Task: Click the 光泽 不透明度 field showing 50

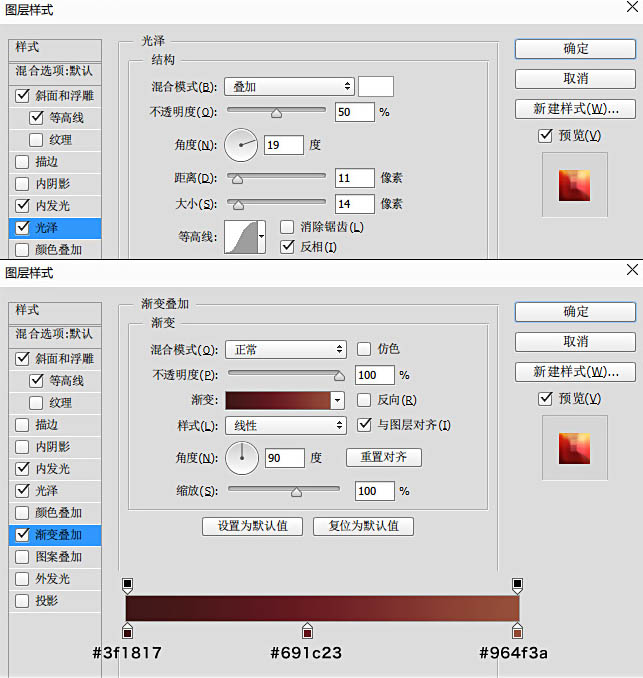Action: 355,112
